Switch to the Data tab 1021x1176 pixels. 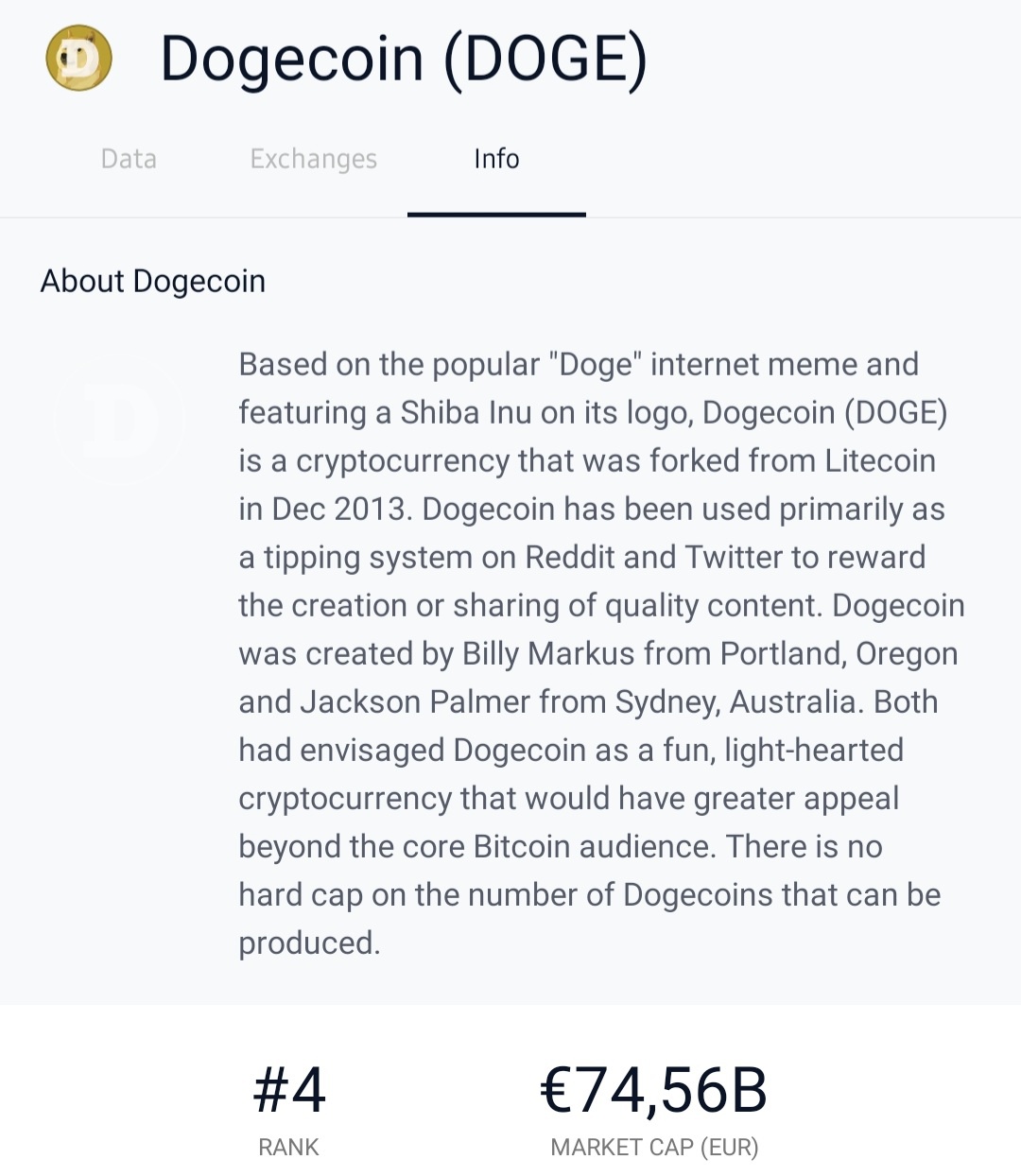tap(129, 159)
